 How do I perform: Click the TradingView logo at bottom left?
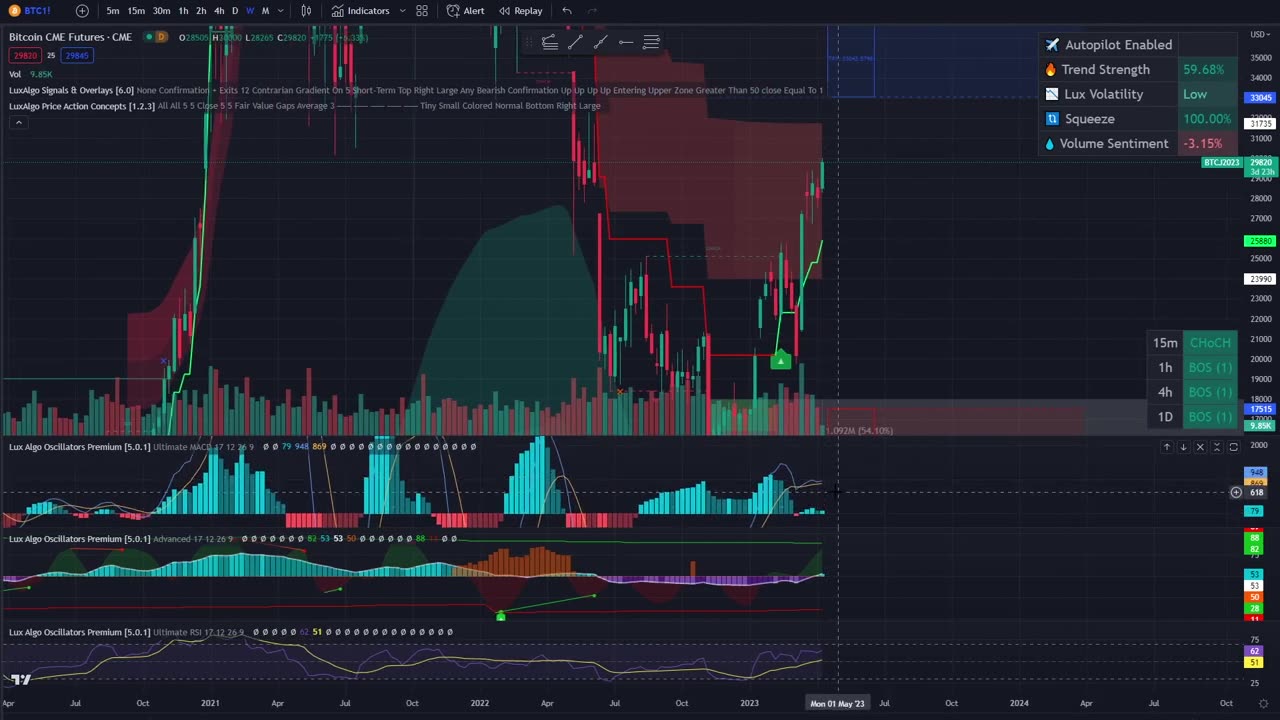click(20, 680)
